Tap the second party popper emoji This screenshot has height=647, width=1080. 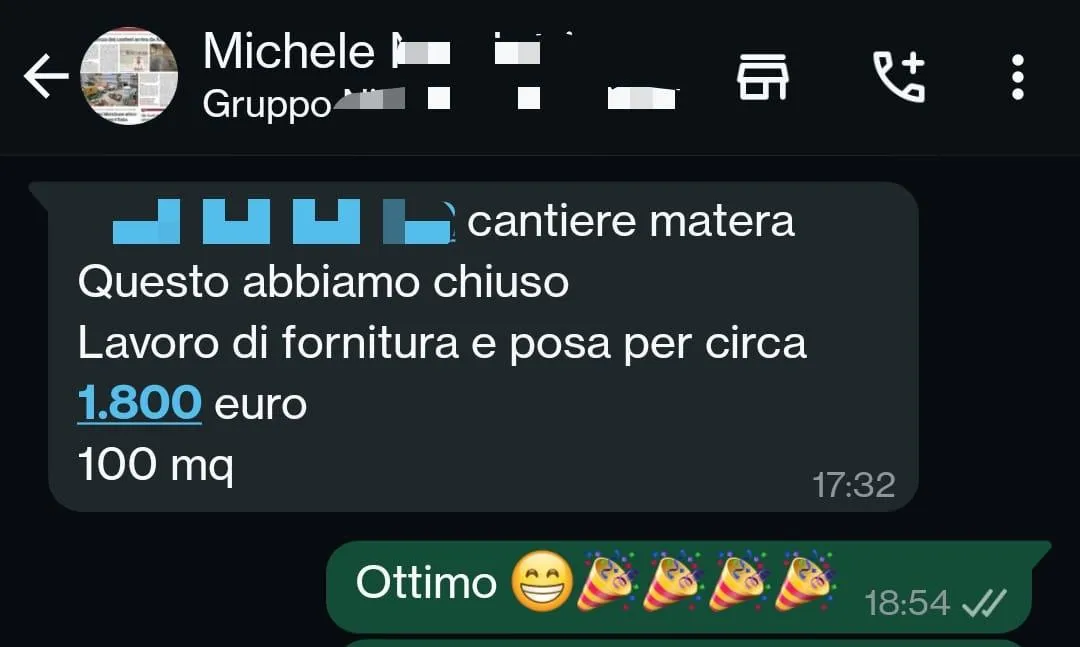672,580
